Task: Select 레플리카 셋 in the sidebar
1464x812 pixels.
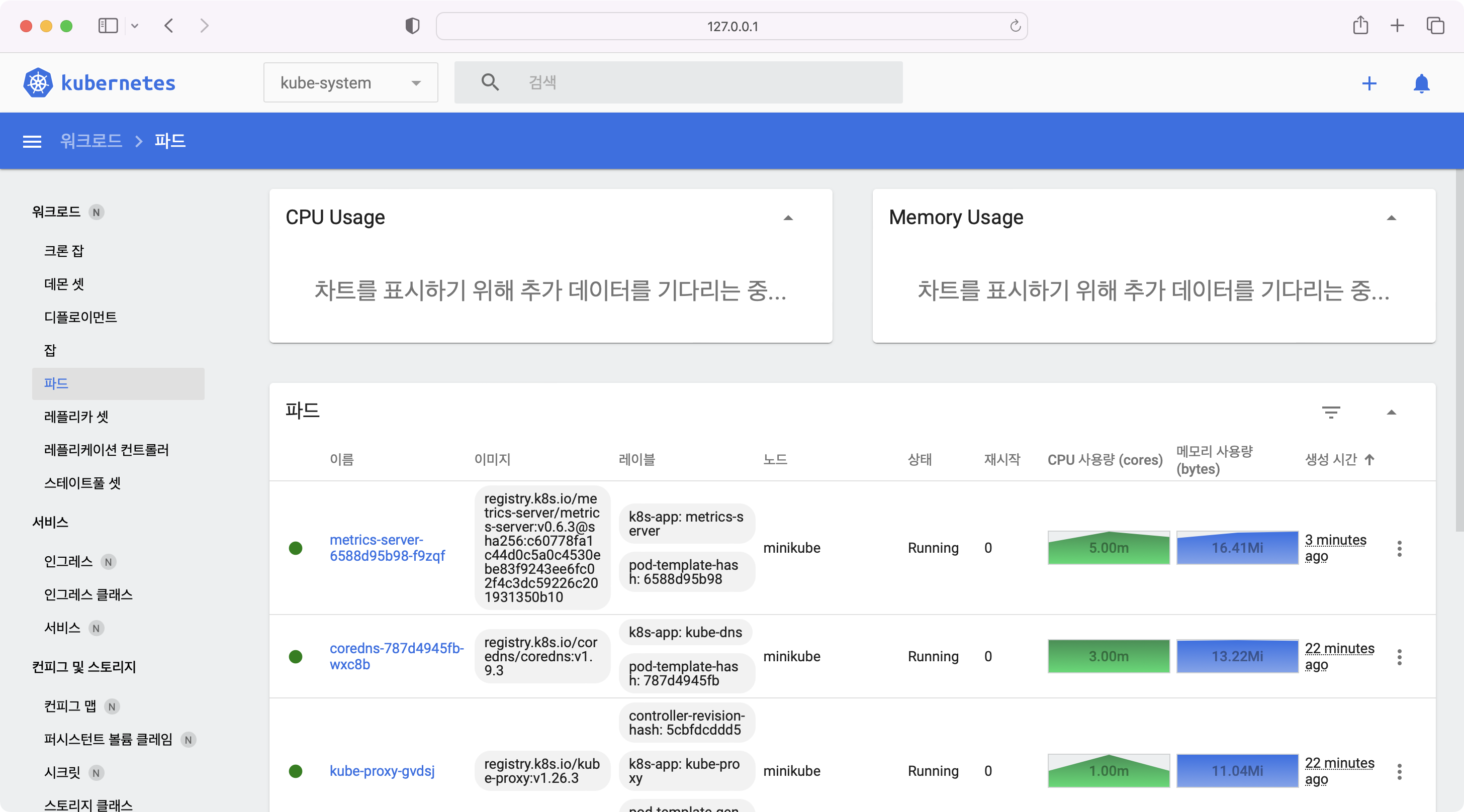Action: pos(76,417)
